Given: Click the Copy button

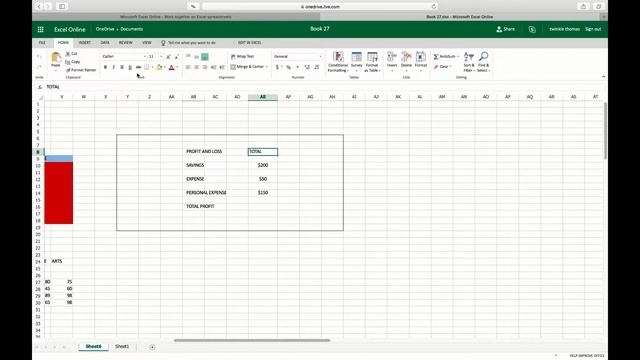Looking at the screenshot, I should [x=73, y=62].
